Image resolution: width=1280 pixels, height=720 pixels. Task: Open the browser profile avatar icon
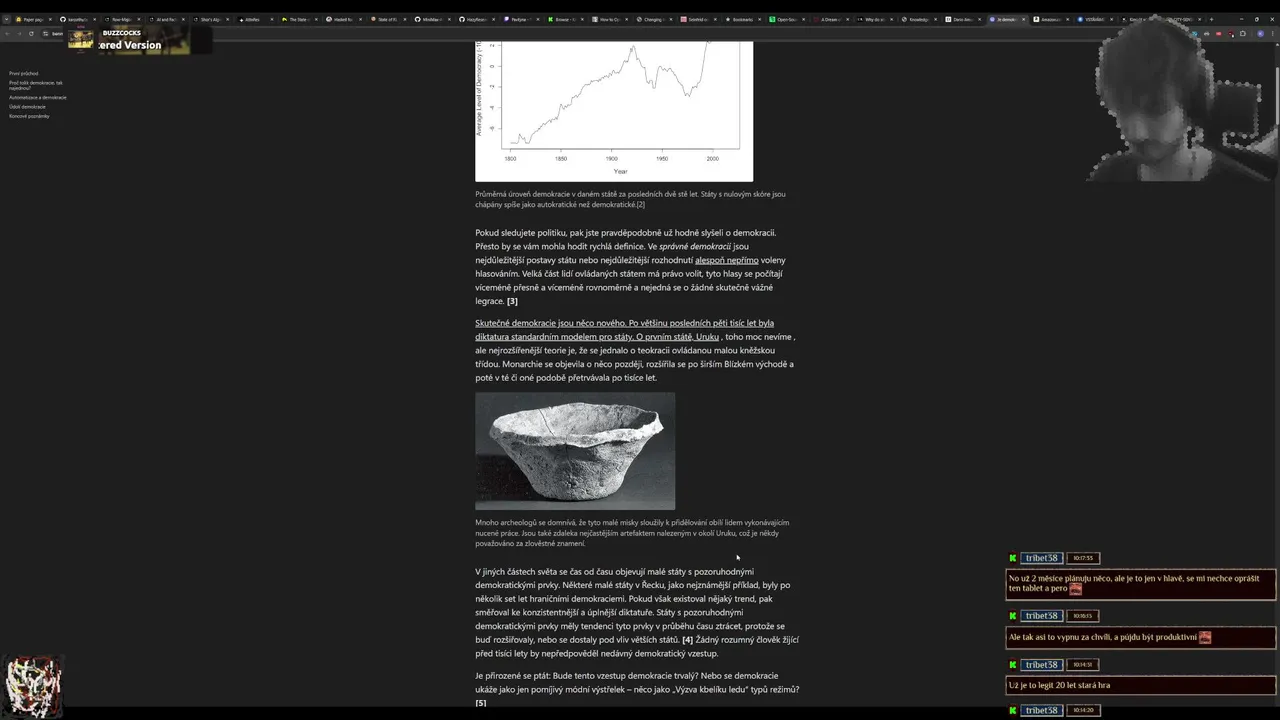1260,33
